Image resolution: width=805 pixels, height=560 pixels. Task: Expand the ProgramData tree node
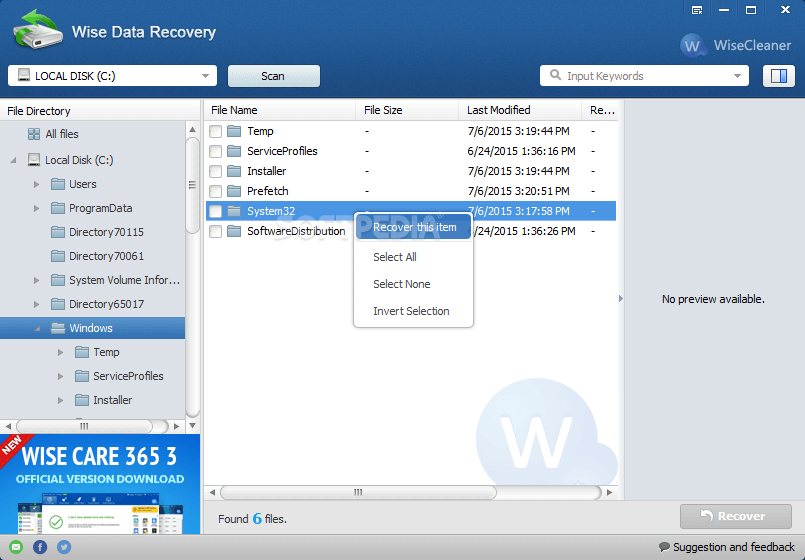point(36,208)
